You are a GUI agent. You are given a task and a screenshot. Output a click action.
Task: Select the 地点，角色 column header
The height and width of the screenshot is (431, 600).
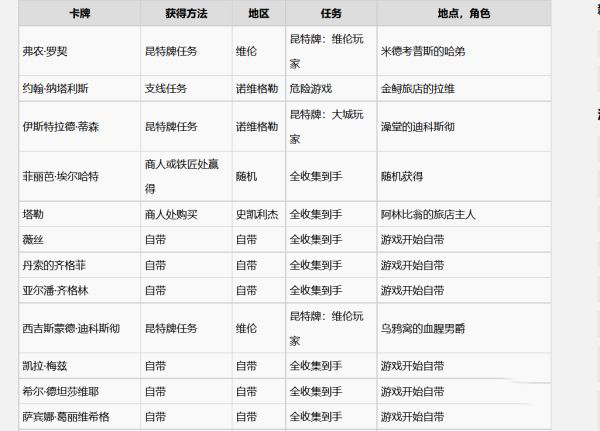click(x=463, y=14)
